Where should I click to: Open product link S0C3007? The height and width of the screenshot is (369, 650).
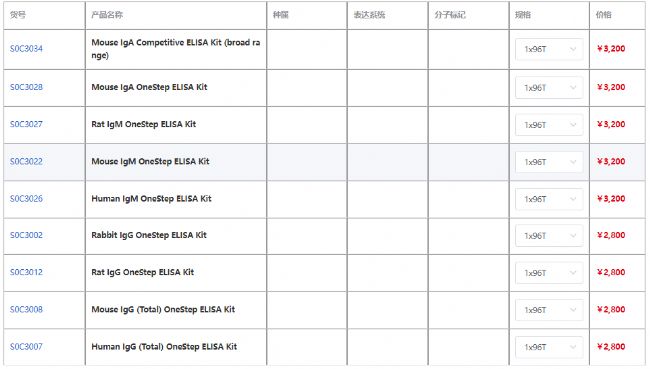26,347
